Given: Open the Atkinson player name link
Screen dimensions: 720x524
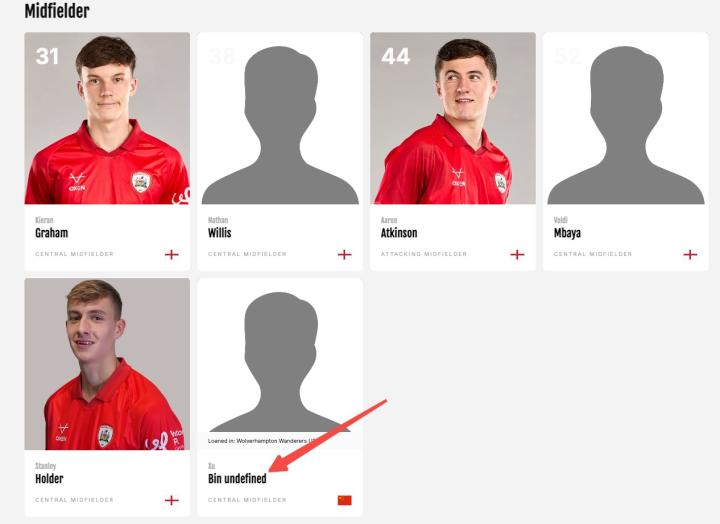Looking at the screenshot, I should [x=399, y=233].
